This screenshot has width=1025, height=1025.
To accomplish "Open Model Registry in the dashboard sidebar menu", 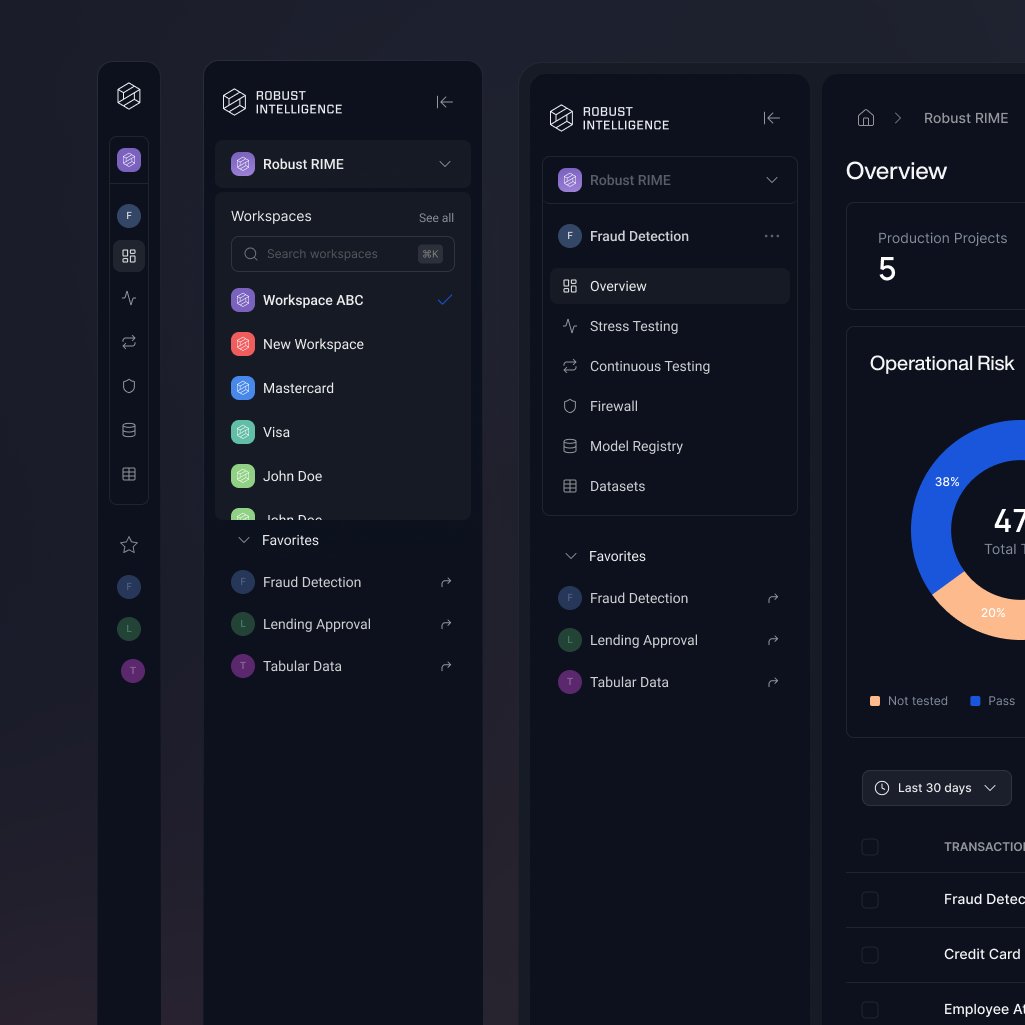I will point(669,446).
